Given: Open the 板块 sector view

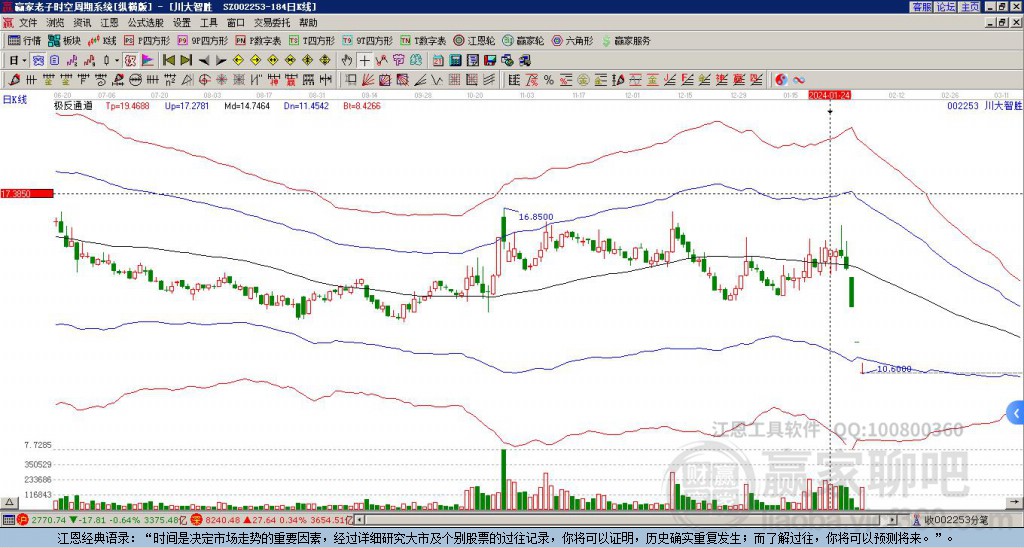Looking at the screenshot, I should 65,40.
